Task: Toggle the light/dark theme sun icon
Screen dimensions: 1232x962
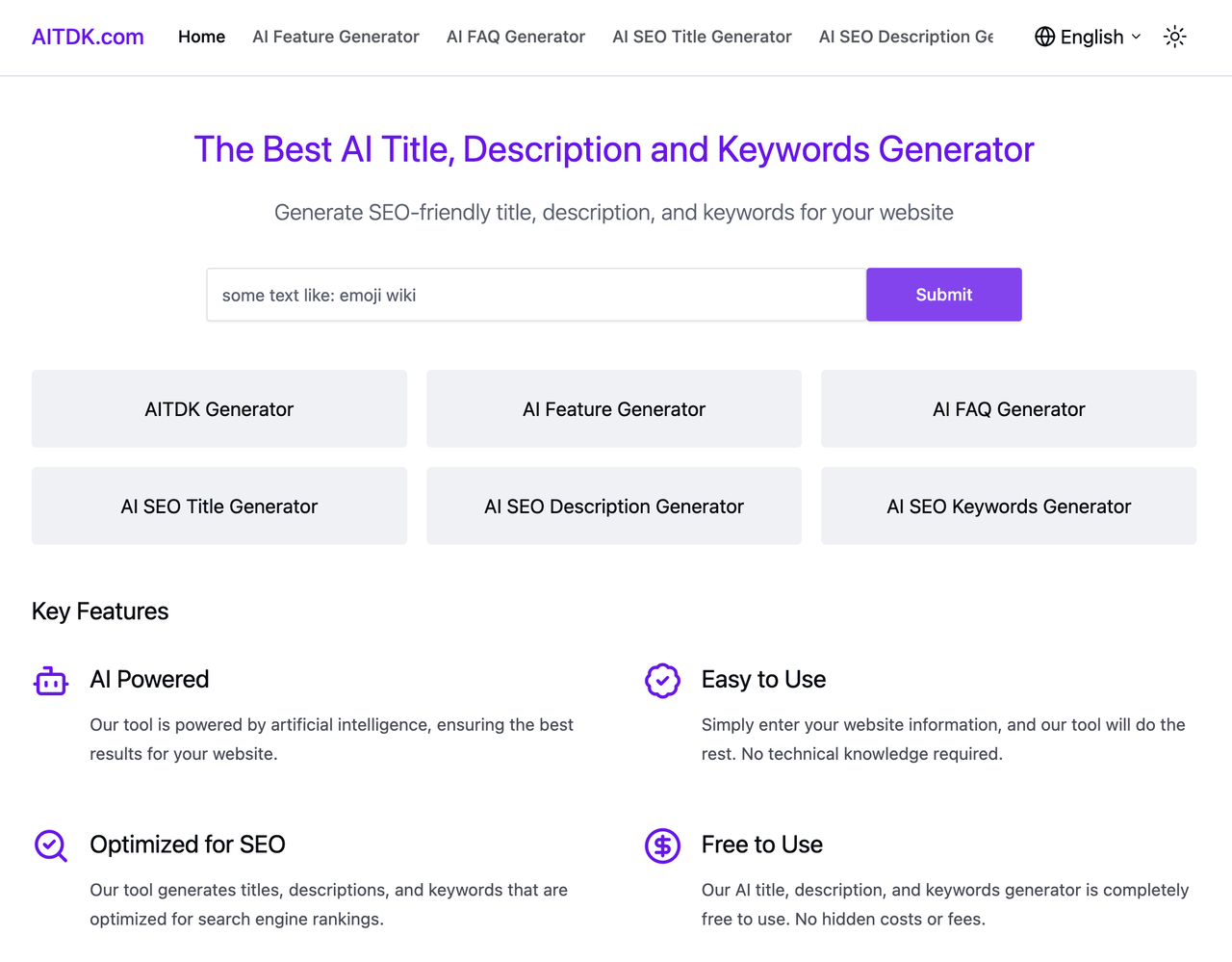Action: [x=1174, y=37]
